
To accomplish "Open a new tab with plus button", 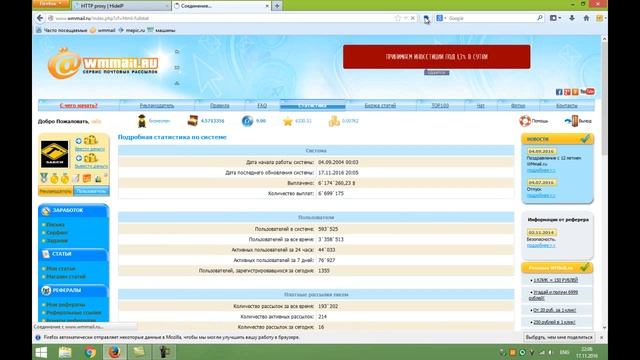I will tap(277, 6).
